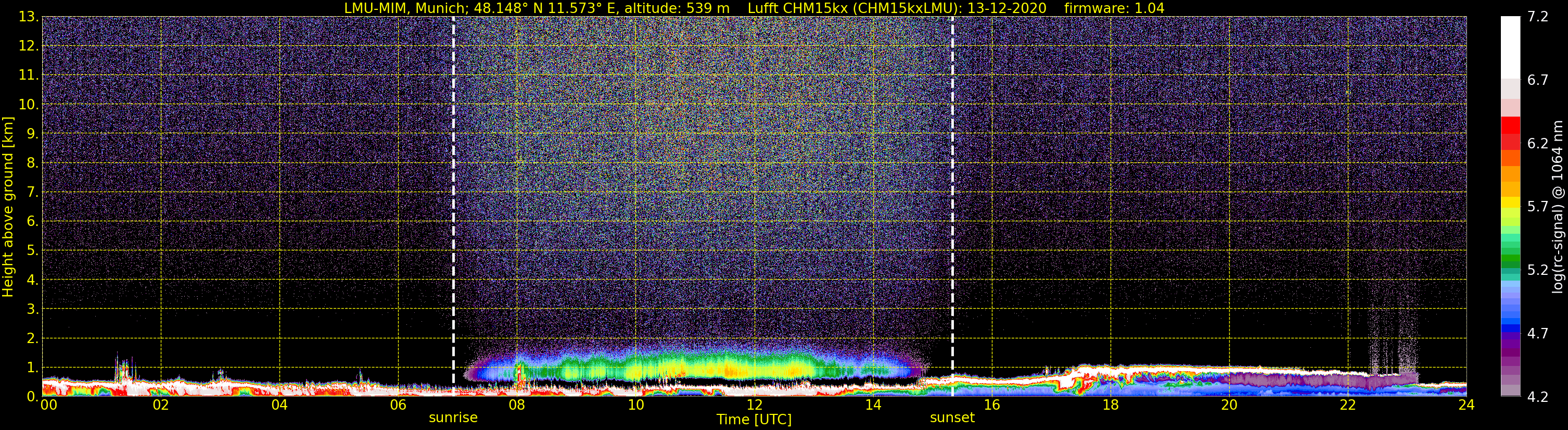Image resolution: width=1568 pixels, height=430 pixels.
Task: Click the height axis tick label '6.'
Action: [33, 221]
